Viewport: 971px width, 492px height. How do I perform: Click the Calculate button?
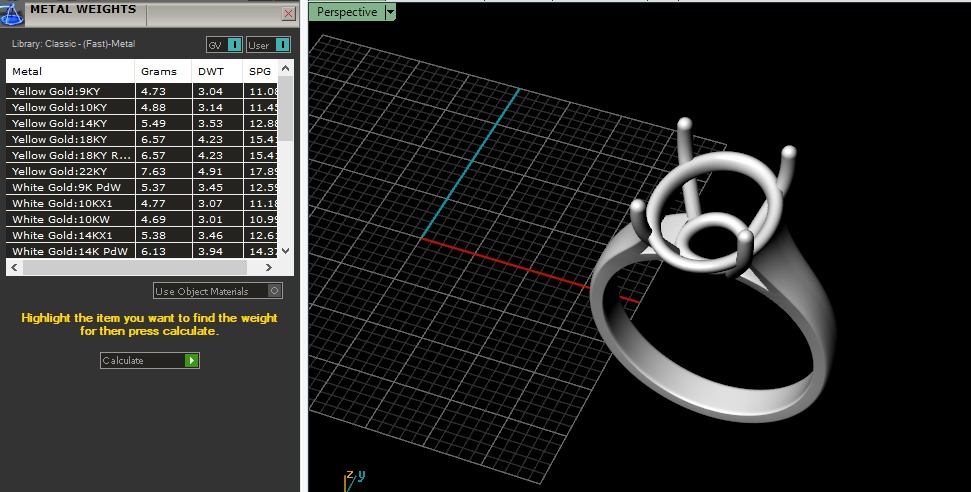(x=150, y=360)
